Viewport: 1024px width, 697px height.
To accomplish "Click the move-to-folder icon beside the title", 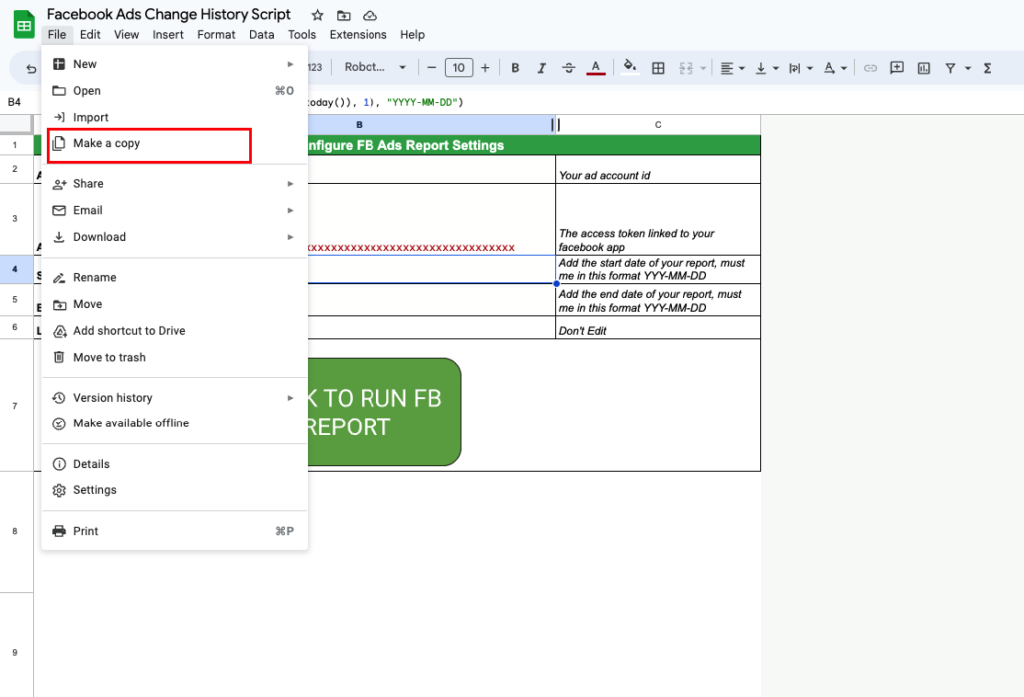I will coord(344,15).
